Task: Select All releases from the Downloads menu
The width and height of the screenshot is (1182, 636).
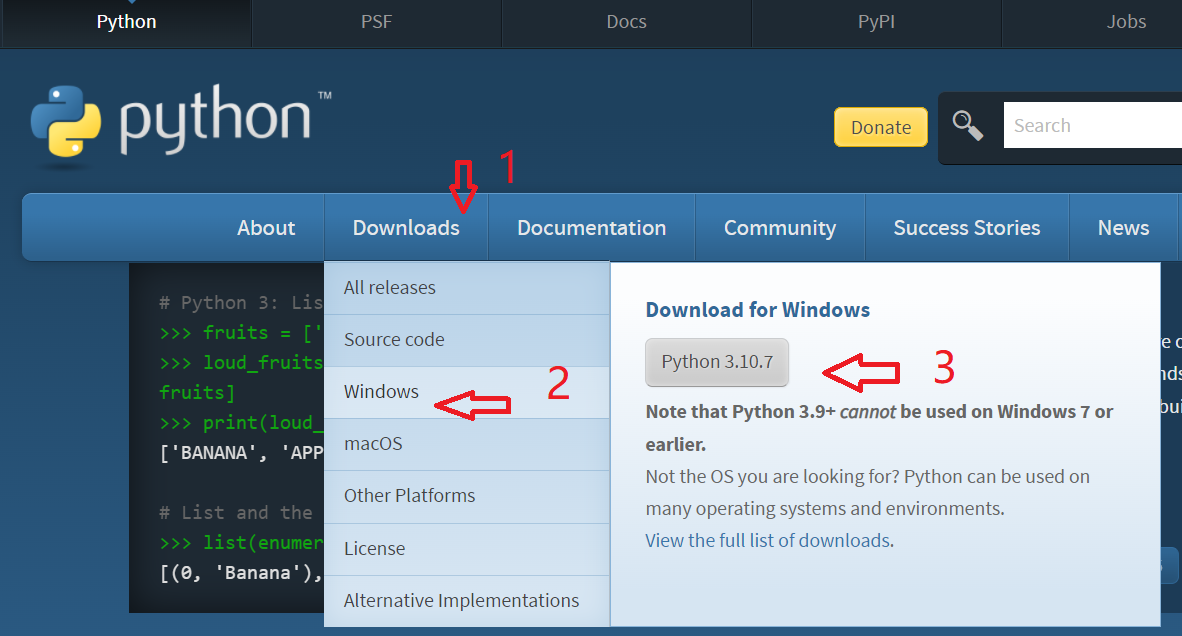Action: pyautogui.click(x=388, y=287)
